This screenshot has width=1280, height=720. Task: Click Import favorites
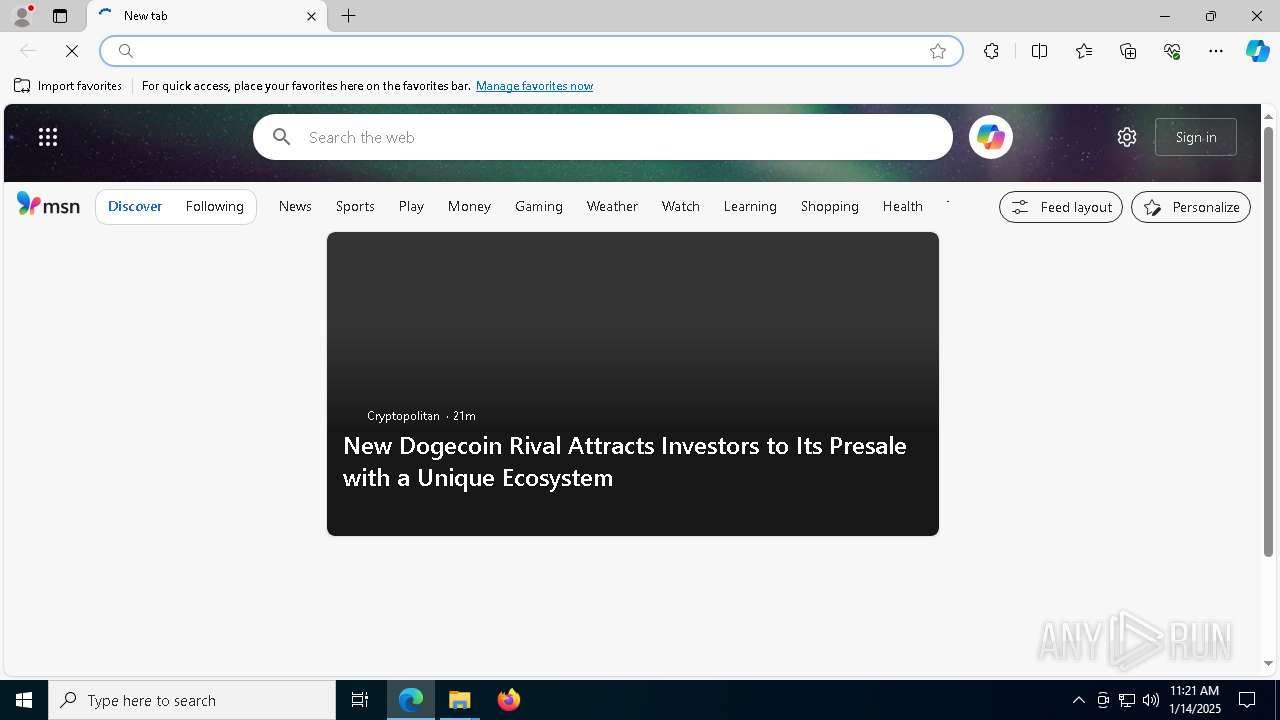point(68,86)
